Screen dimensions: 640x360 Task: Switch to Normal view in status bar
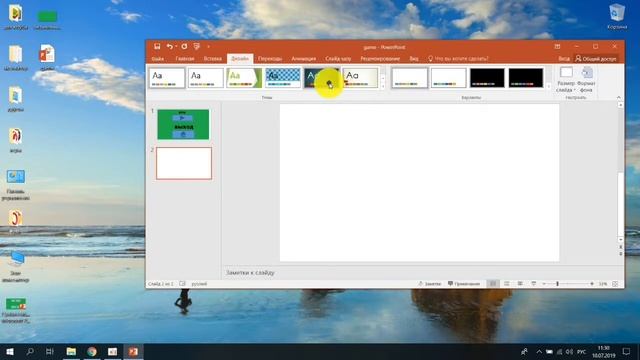click(x=493, y=284)
